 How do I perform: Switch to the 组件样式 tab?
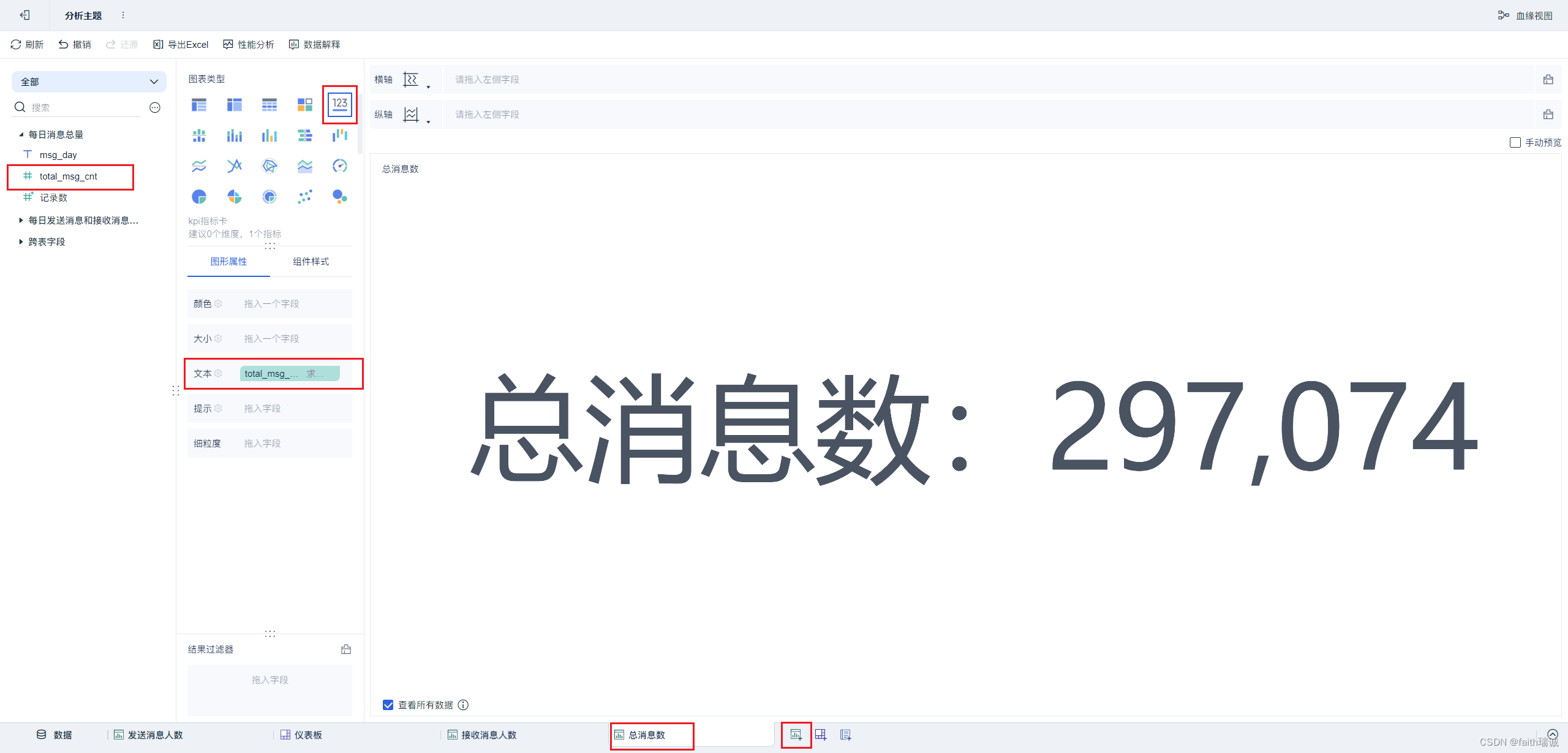coord(311,262)
